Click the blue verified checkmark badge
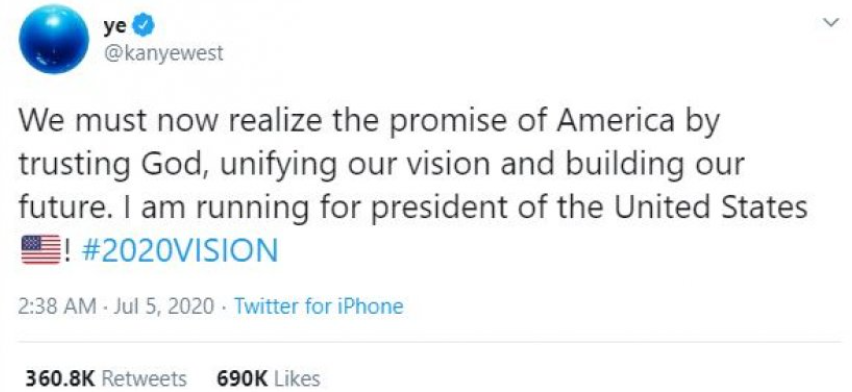The image size is (852, 392). point(145,26)
